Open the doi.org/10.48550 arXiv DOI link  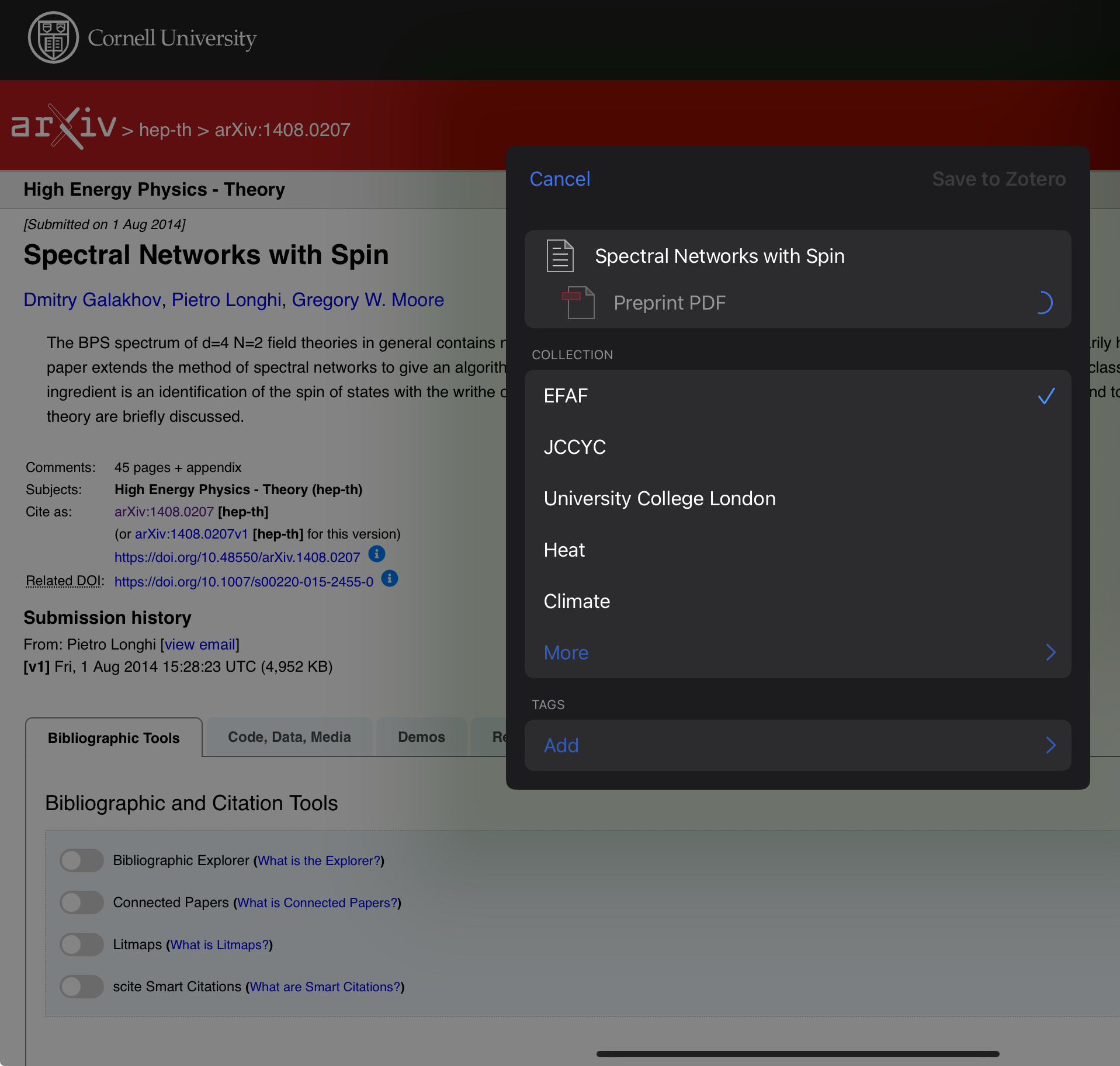click(x=237, y=557)
